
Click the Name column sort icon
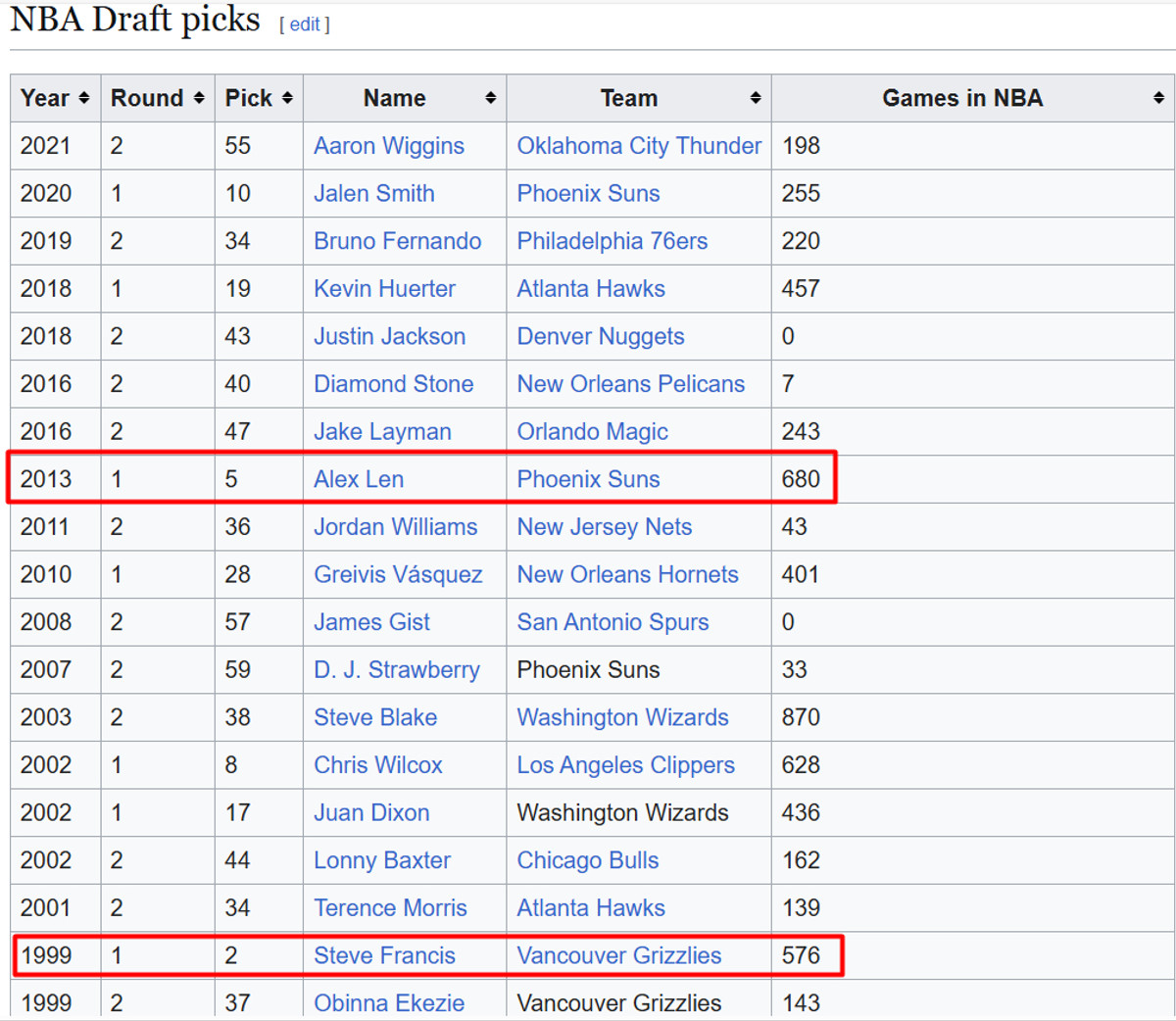490,98
